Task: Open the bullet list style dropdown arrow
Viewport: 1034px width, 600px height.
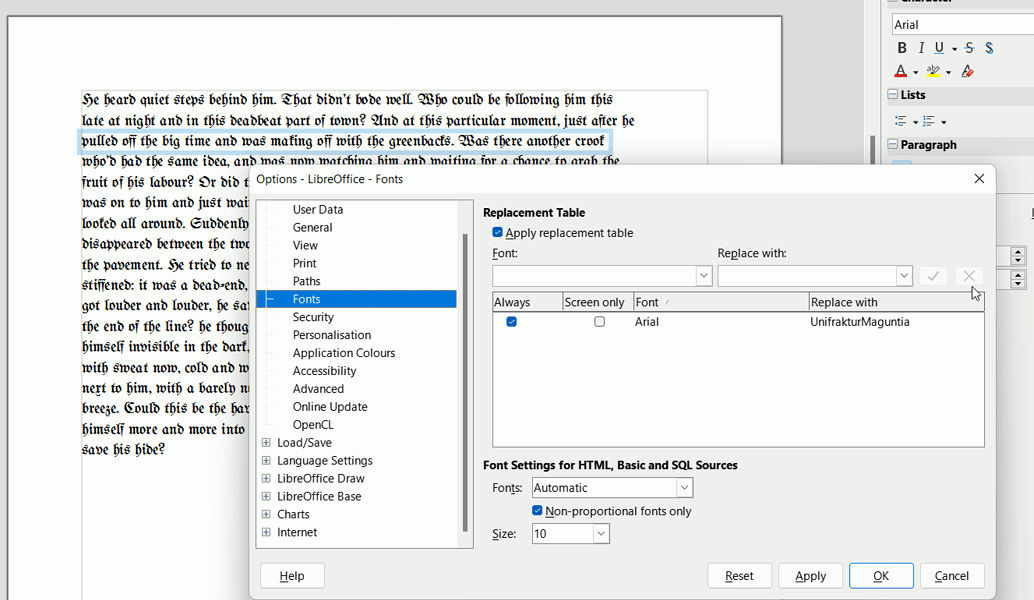Action: (915, 122)
